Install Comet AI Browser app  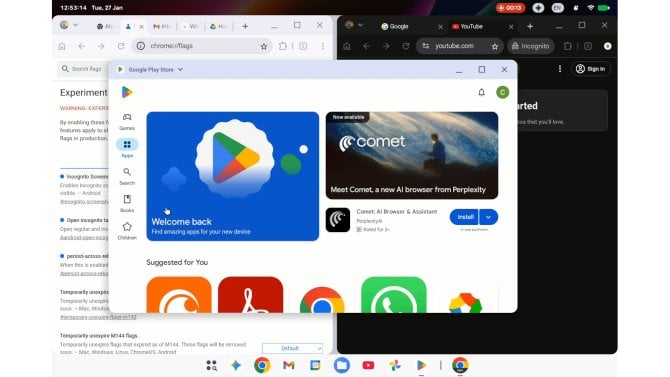[465, 217]
